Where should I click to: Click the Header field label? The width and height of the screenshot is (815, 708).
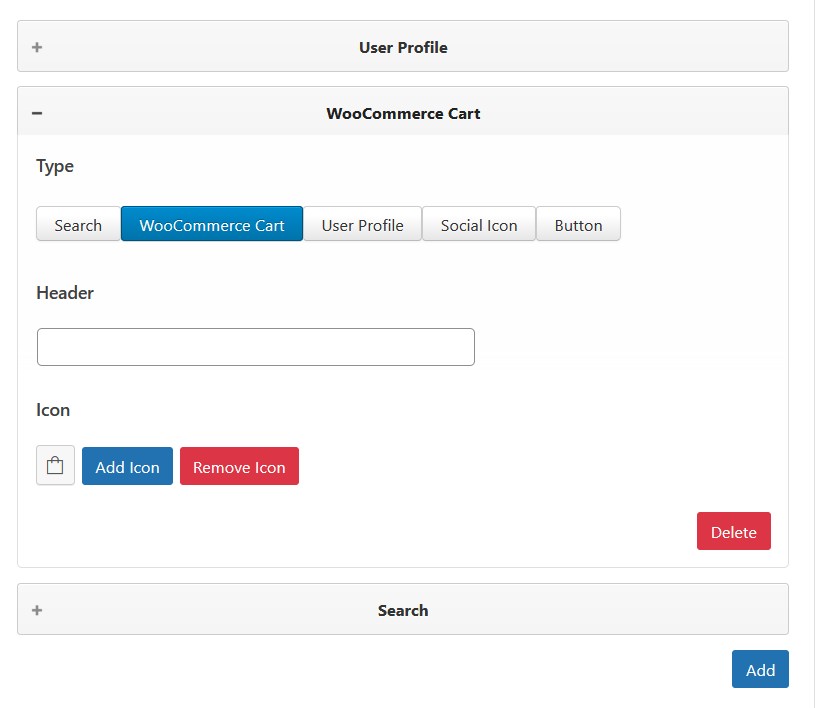point(65,293)
